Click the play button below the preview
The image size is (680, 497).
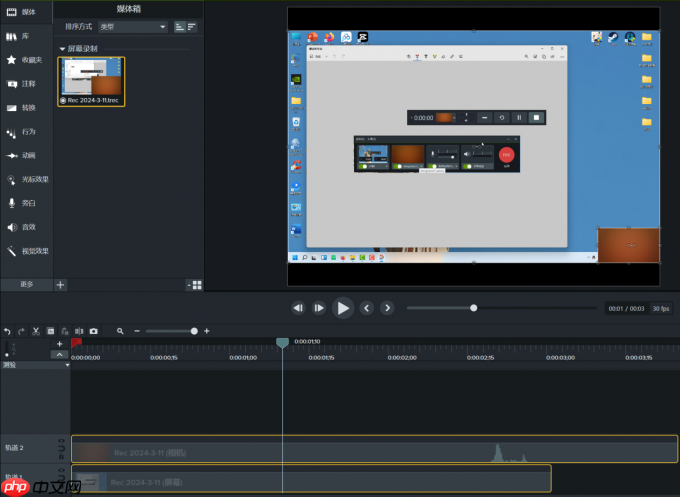(x=343, y=308)
